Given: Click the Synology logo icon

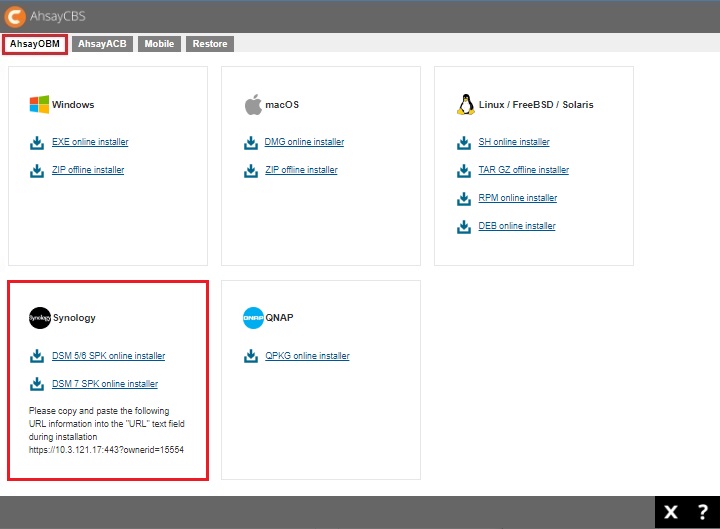Looking at the screenshot, I should (39, 318).
